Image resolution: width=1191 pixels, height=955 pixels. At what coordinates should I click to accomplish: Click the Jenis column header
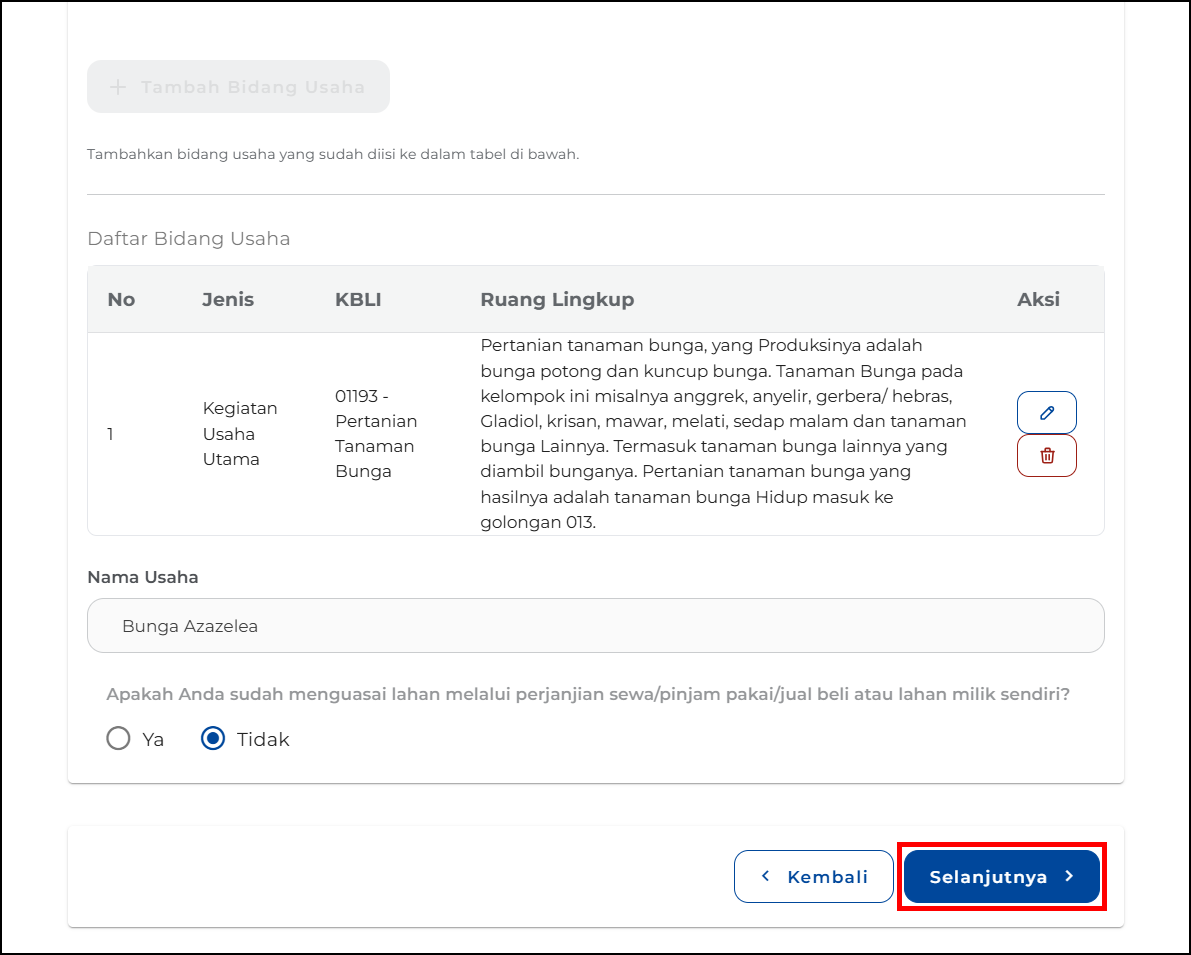228,300
